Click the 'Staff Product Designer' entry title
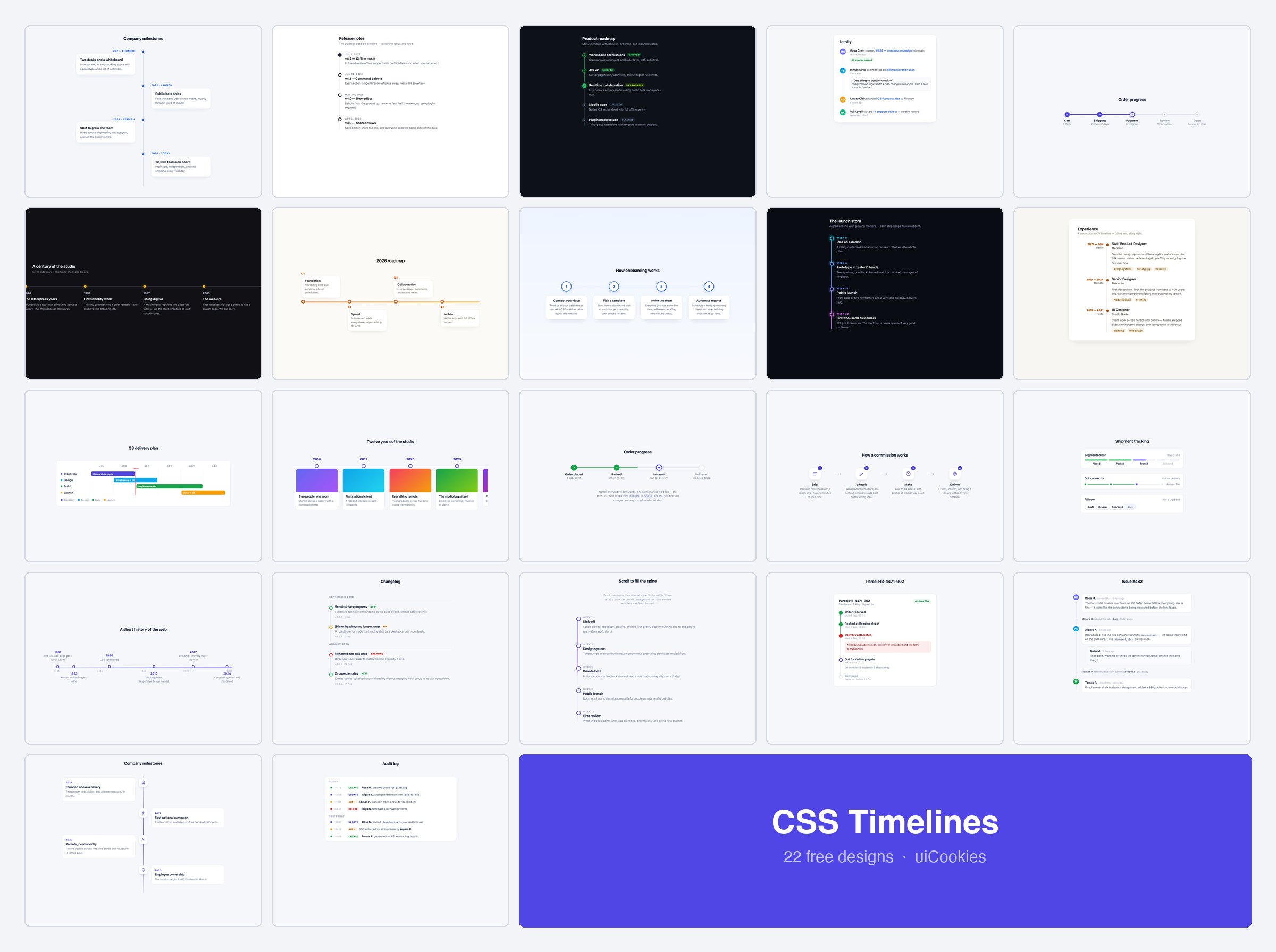Image resolution: width=1276 pixels, height=952 pixels. pos(1129,244)
